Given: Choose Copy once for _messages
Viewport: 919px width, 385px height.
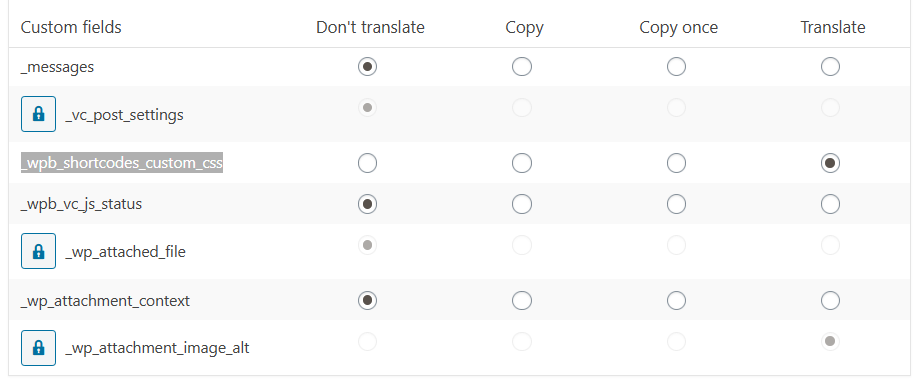Looking at the screenshot, I should click(676, 66).
